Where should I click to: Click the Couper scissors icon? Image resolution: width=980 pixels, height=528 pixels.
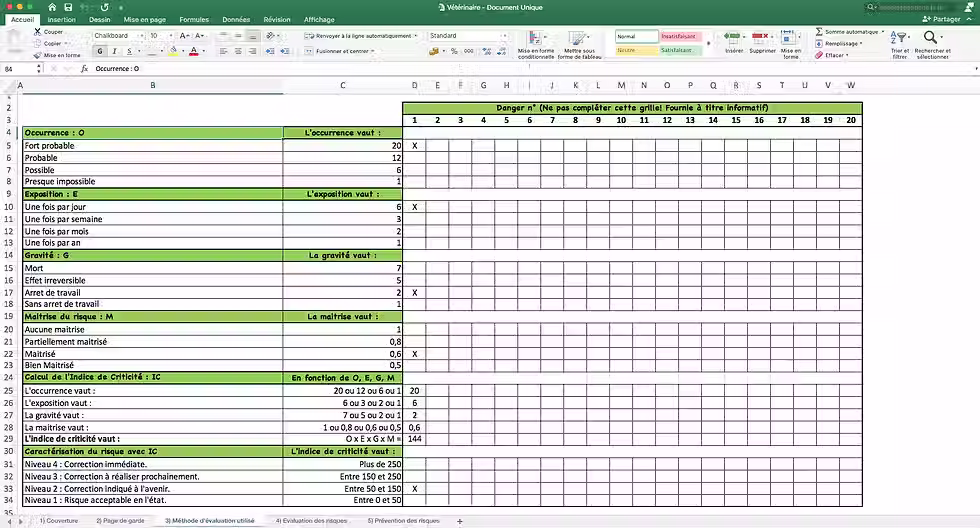[x=38, y=31]
